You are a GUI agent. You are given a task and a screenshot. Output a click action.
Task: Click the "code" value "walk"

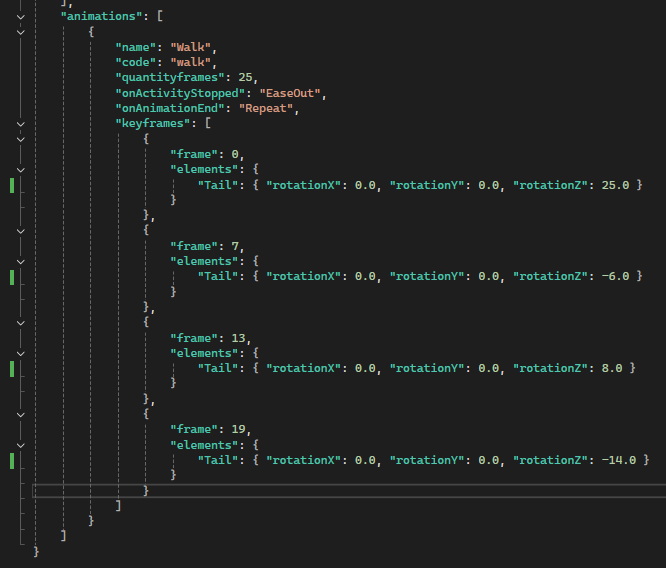click(x=188, y=63)
